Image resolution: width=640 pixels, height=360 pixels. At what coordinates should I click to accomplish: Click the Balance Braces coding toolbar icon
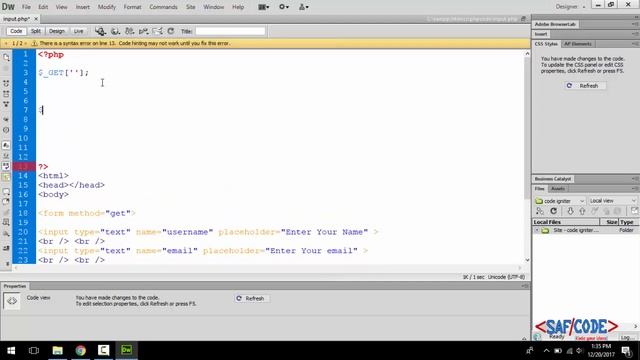[x=6, y=130]
